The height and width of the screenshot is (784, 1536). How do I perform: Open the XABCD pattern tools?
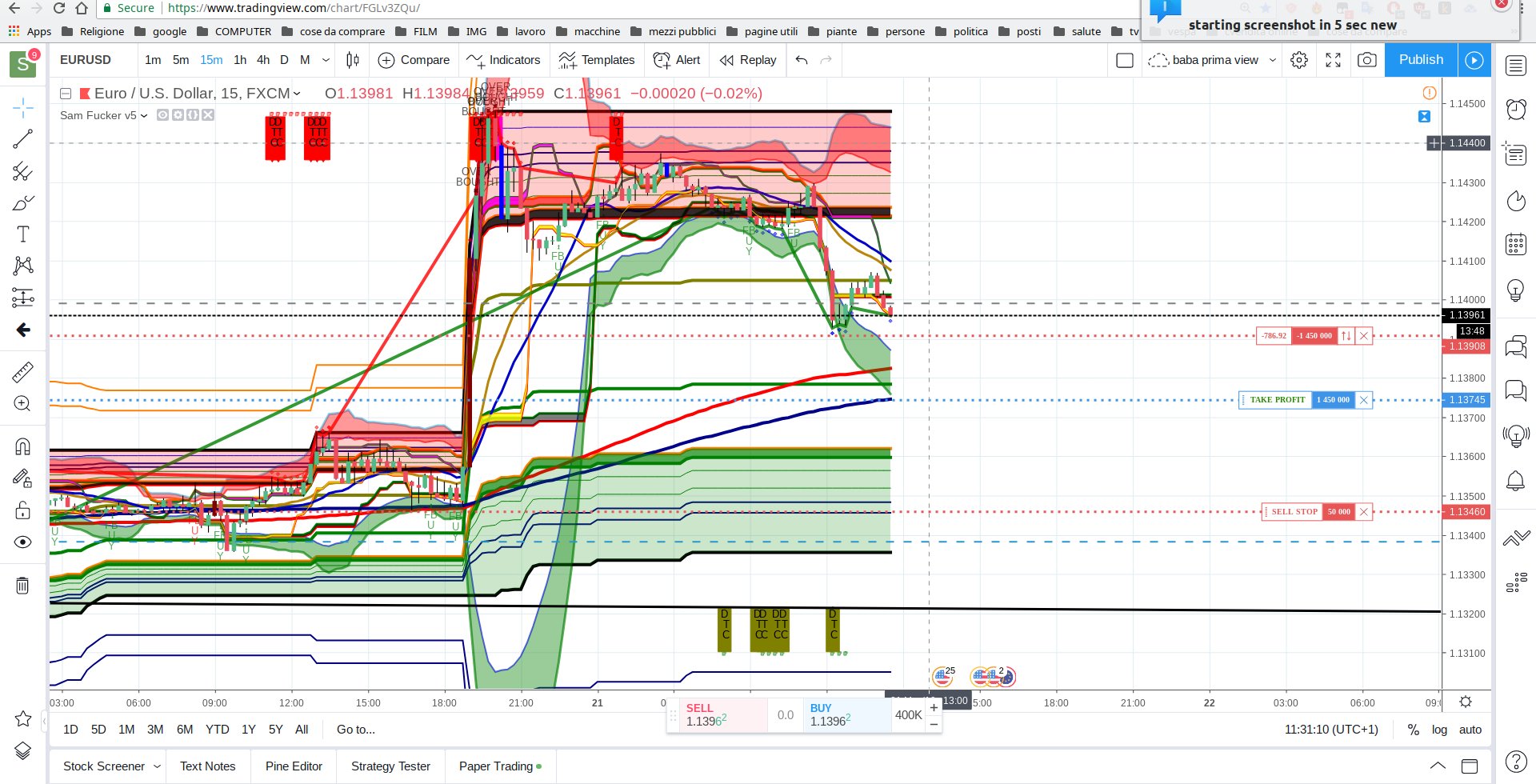(22, 266)
